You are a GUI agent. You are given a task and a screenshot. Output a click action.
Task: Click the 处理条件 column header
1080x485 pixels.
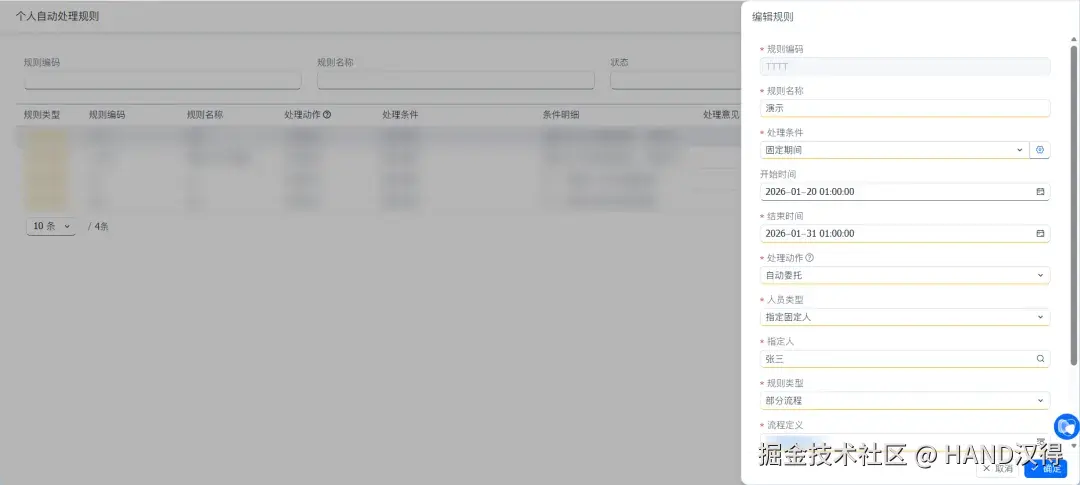400,115
